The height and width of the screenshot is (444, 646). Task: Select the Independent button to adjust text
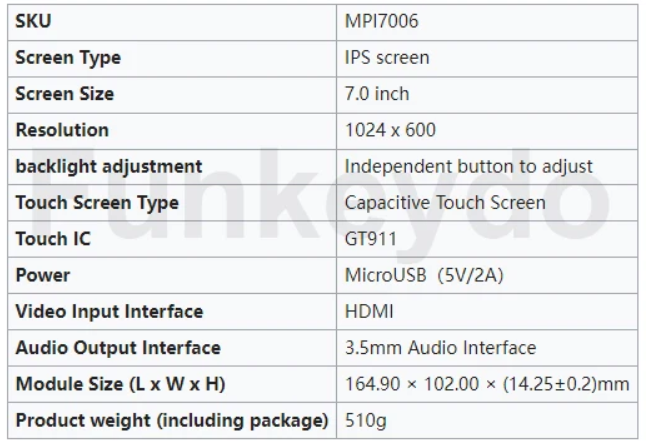pyautogui.click(x=469, y=166)
